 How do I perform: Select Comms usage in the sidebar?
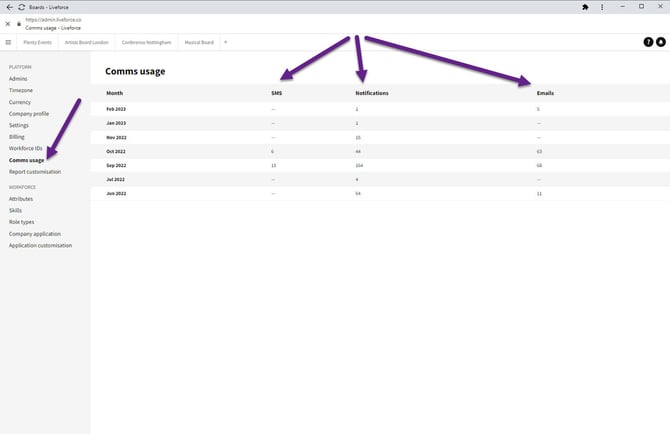tap(26, 160)
